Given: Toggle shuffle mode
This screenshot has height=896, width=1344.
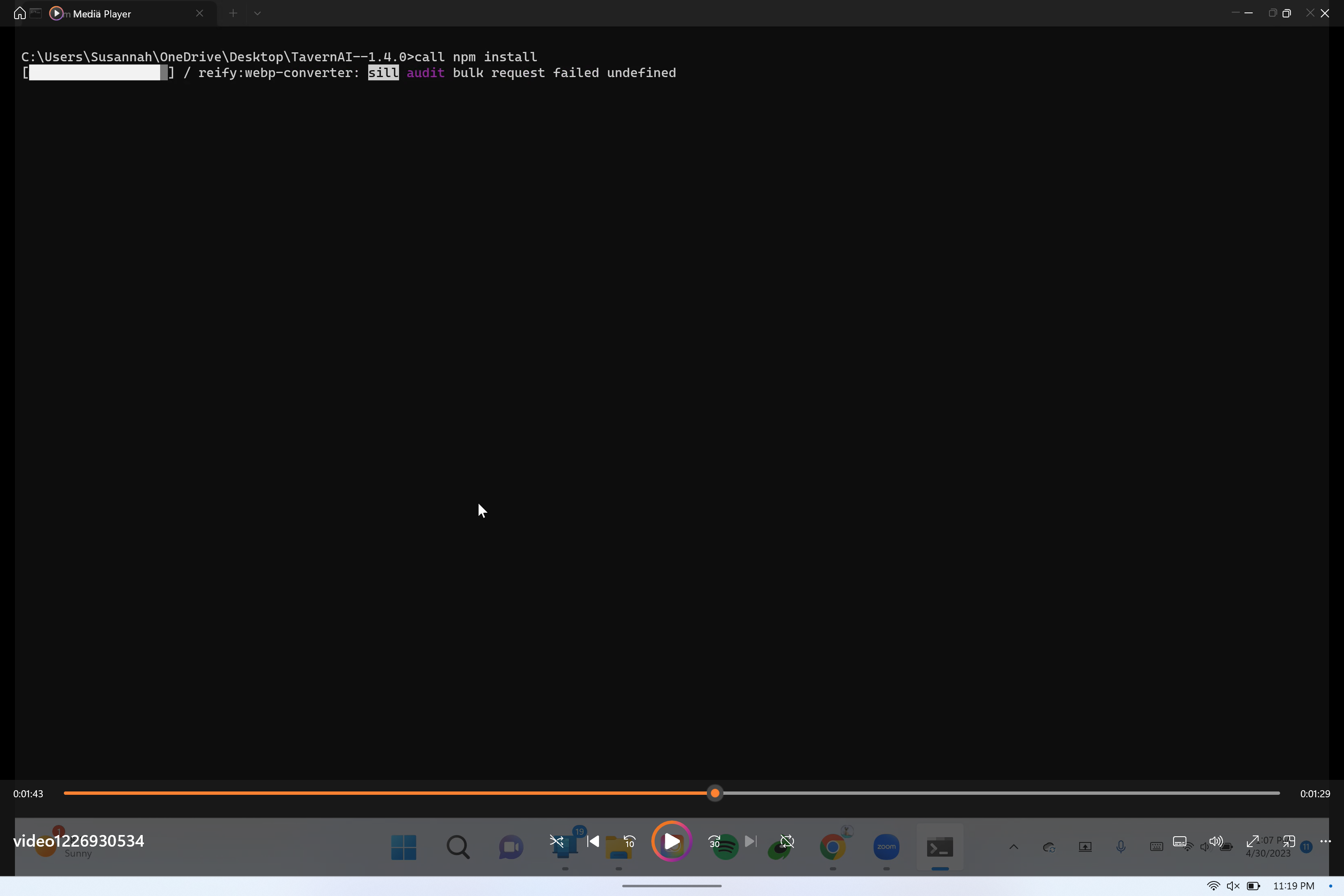Looking at the screenshot, I should 557,841.
